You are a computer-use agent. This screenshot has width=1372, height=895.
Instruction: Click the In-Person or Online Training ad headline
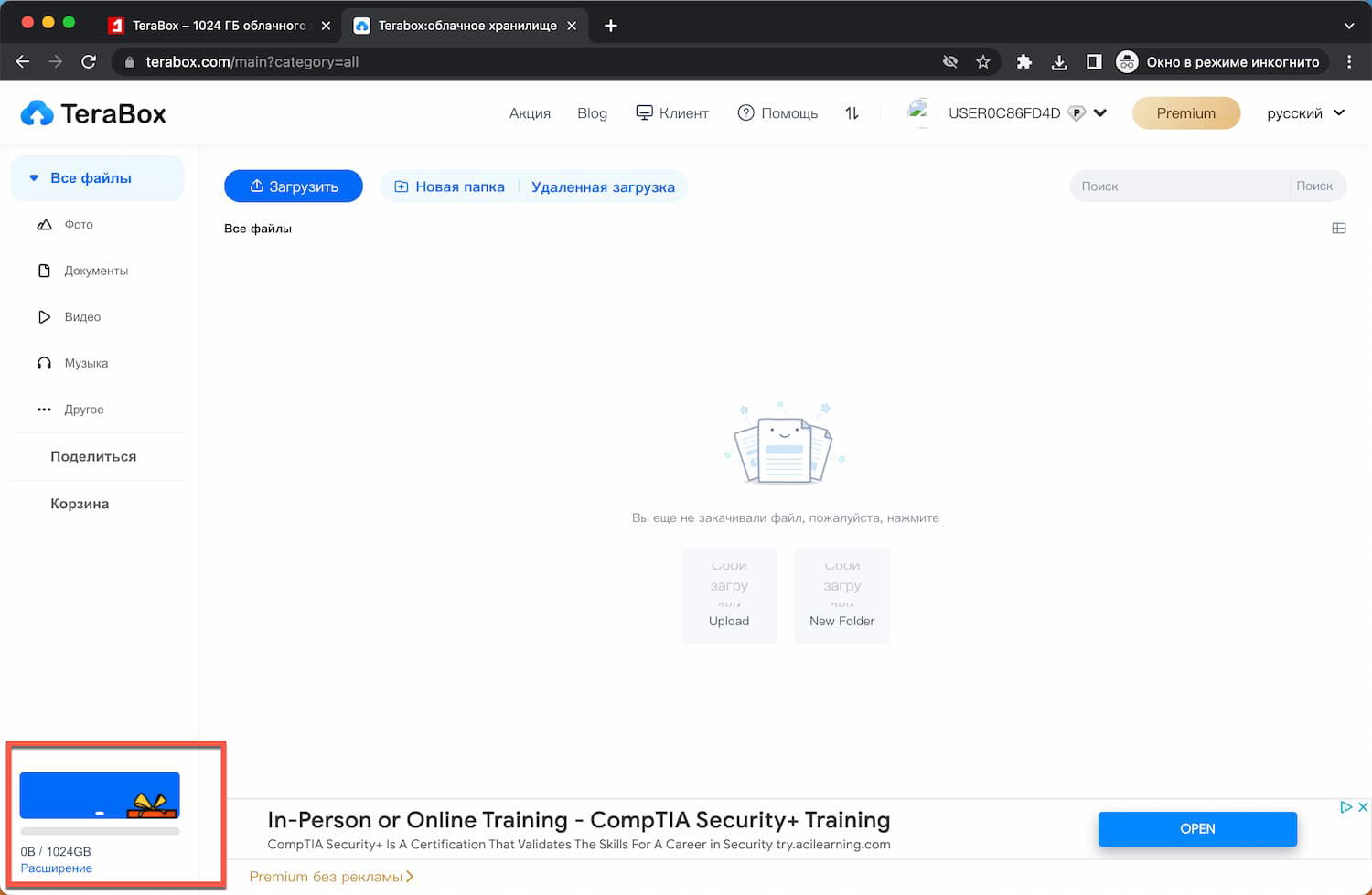point(579,820)
